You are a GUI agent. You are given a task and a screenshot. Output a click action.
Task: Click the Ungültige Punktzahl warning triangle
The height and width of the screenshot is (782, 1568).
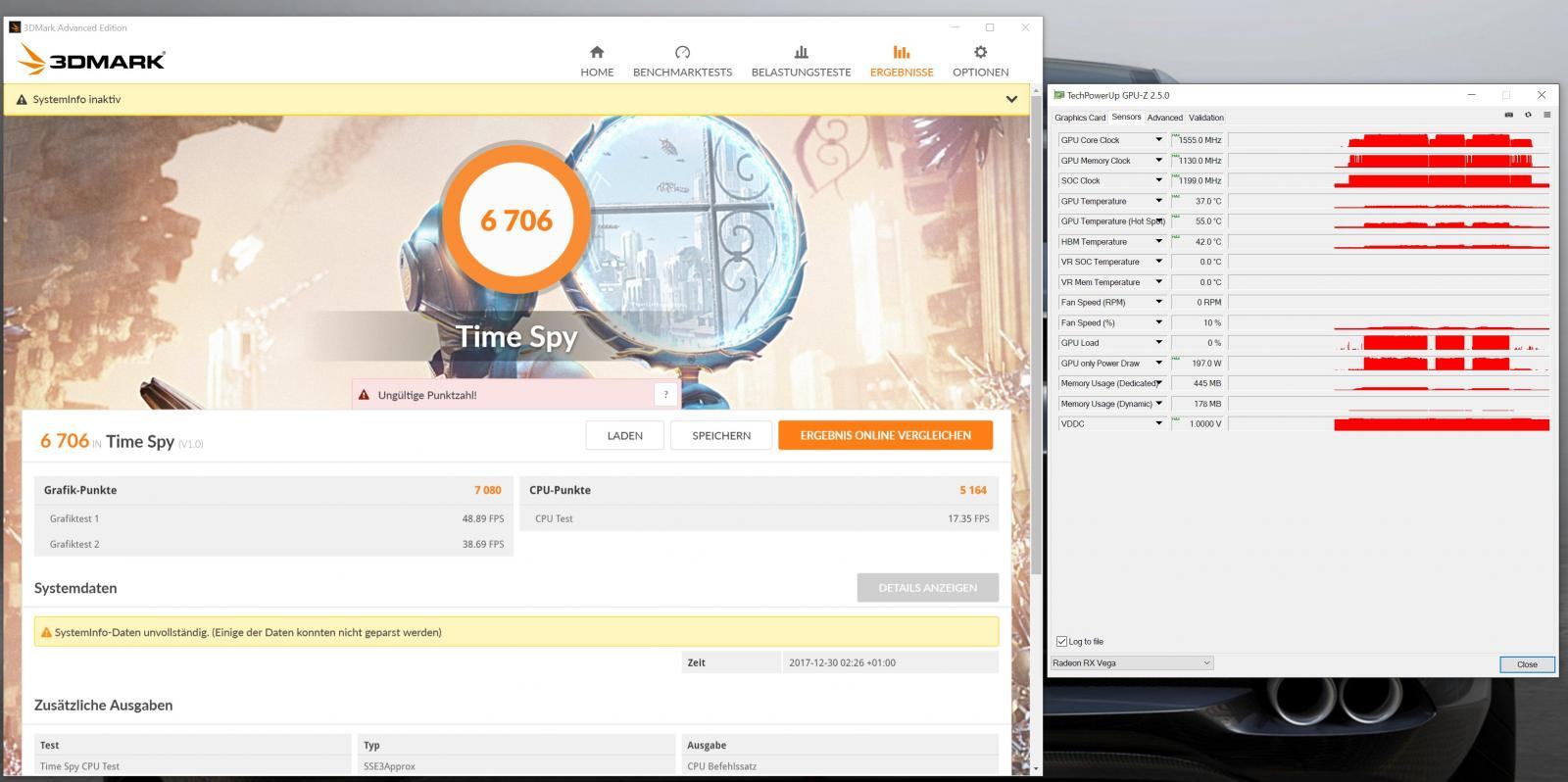point(365,395)
